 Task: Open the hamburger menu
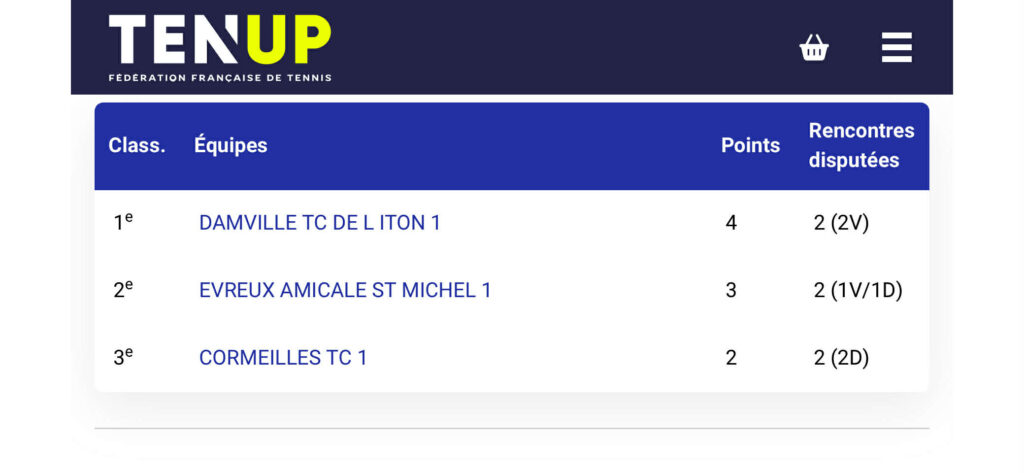click(896, 47)
